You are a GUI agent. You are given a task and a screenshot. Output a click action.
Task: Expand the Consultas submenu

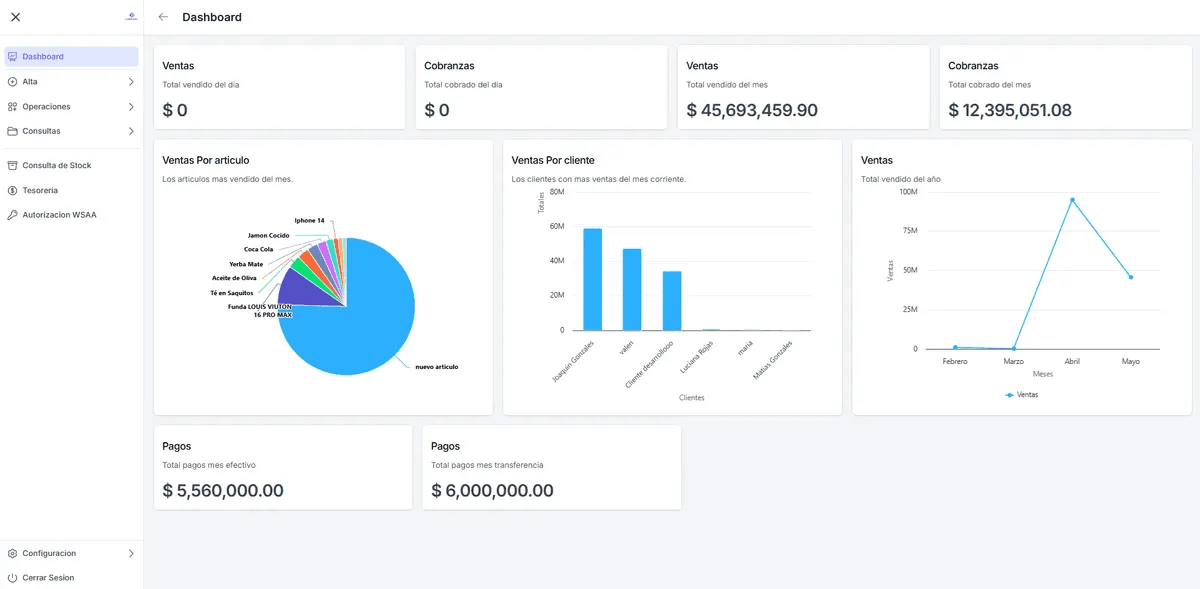pyautogui.click(x=132, y=131)
